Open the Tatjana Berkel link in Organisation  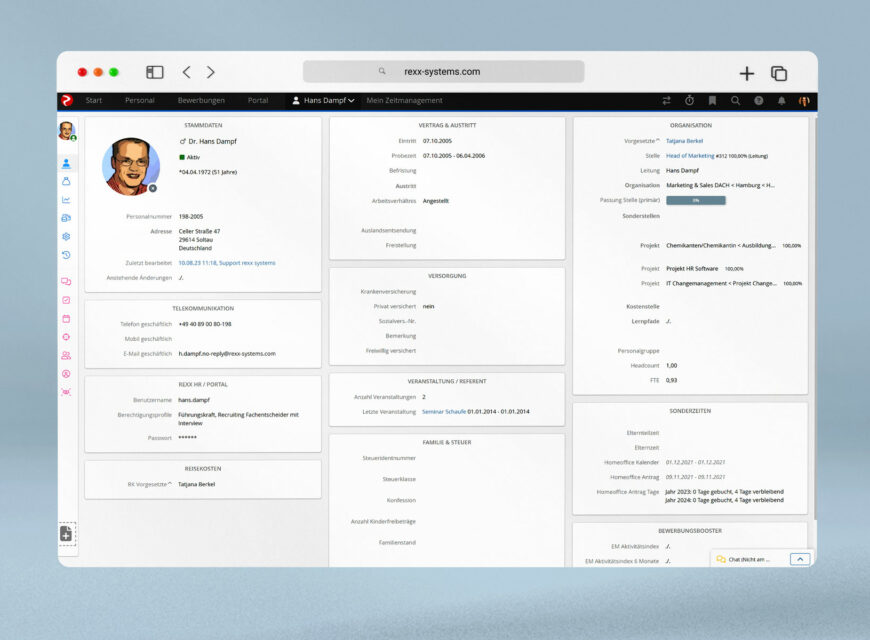tap(684, 141)
